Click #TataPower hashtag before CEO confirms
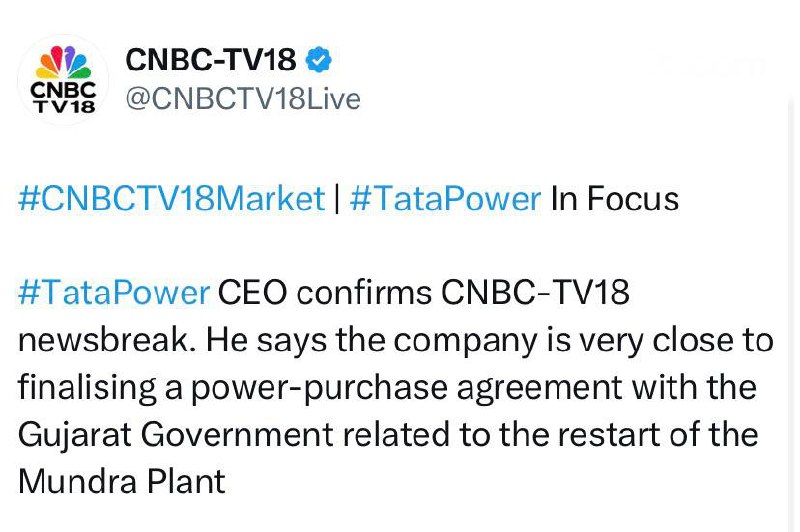This screenshot has height=532, width=800. point(114,293)
